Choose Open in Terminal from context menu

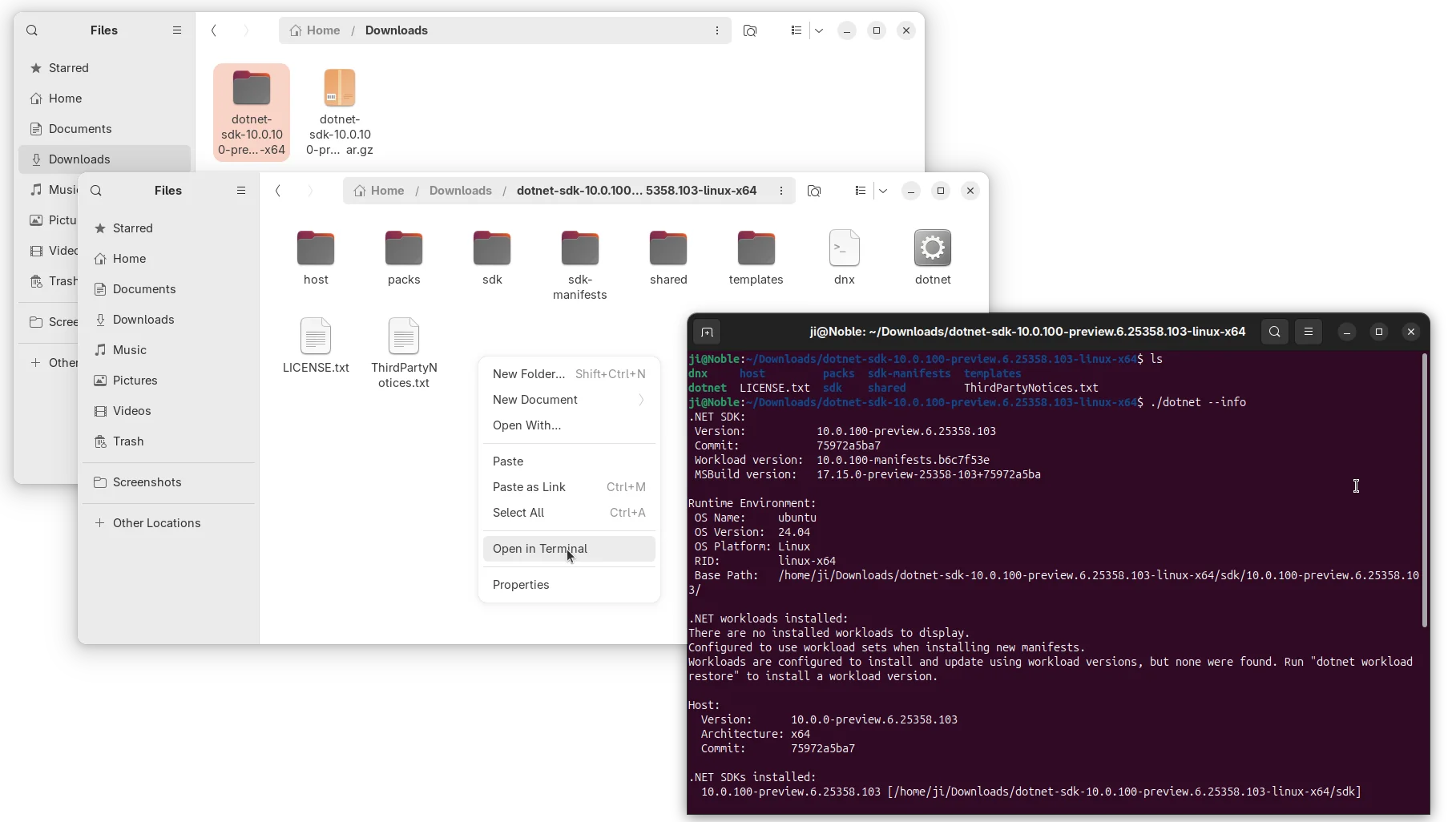[x=569, y=549]
